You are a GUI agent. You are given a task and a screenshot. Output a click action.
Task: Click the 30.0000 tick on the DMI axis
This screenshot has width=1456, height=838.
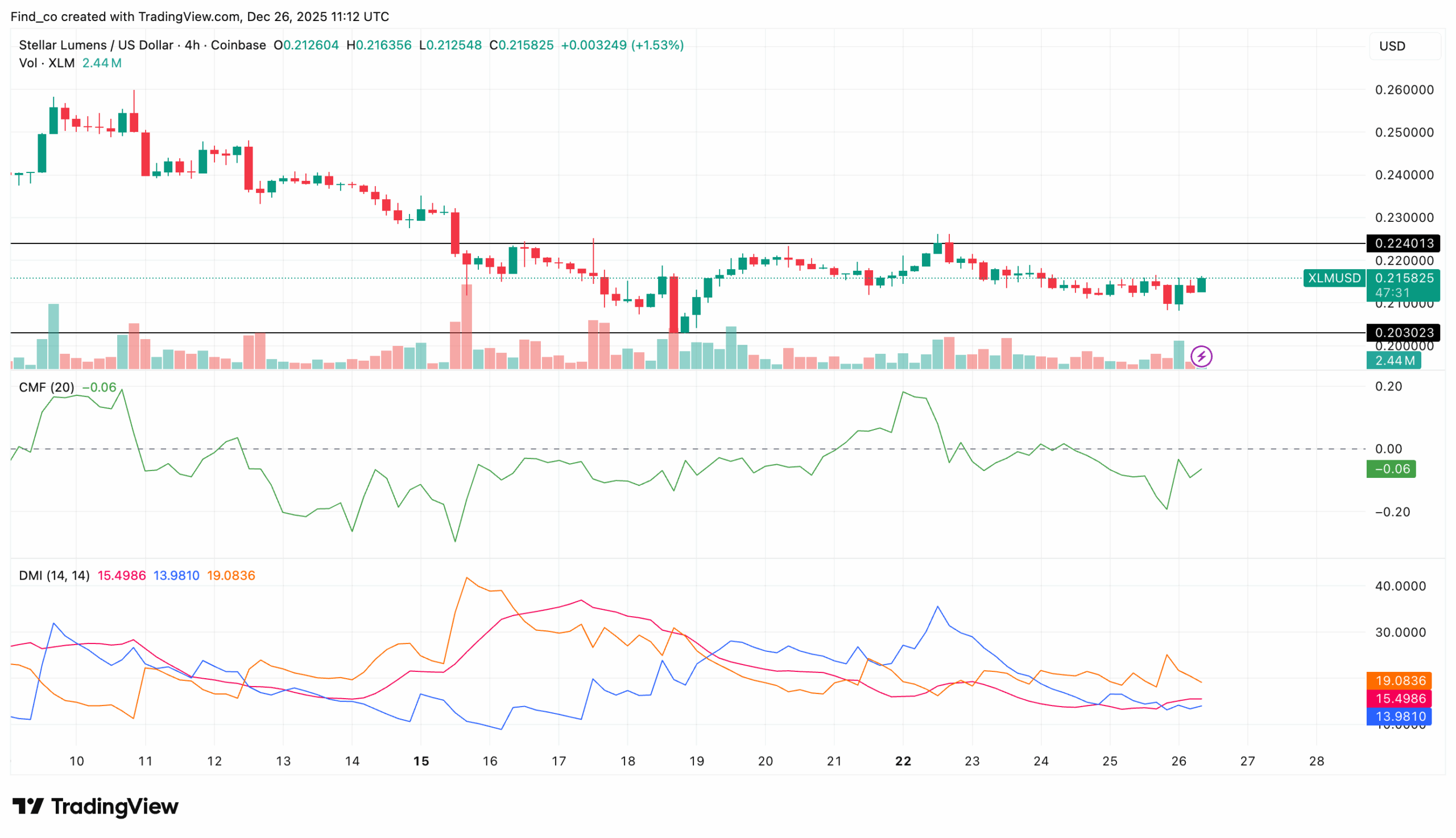point(1400,633)
